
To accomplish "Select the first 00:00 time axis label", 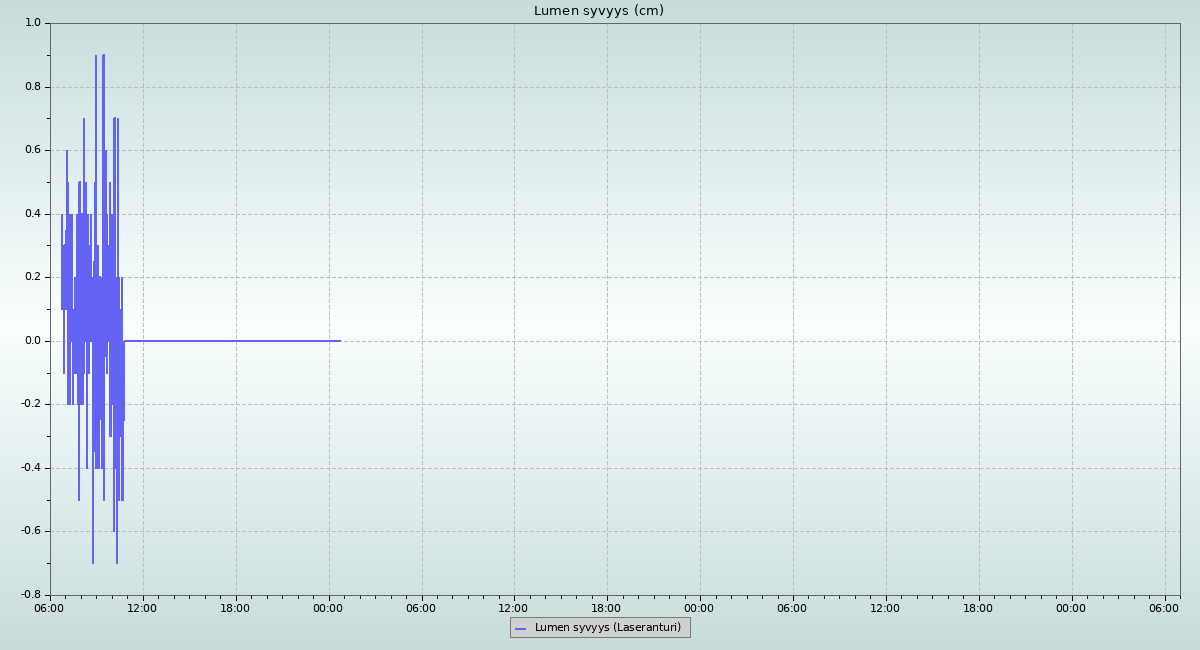I will 329,608.
